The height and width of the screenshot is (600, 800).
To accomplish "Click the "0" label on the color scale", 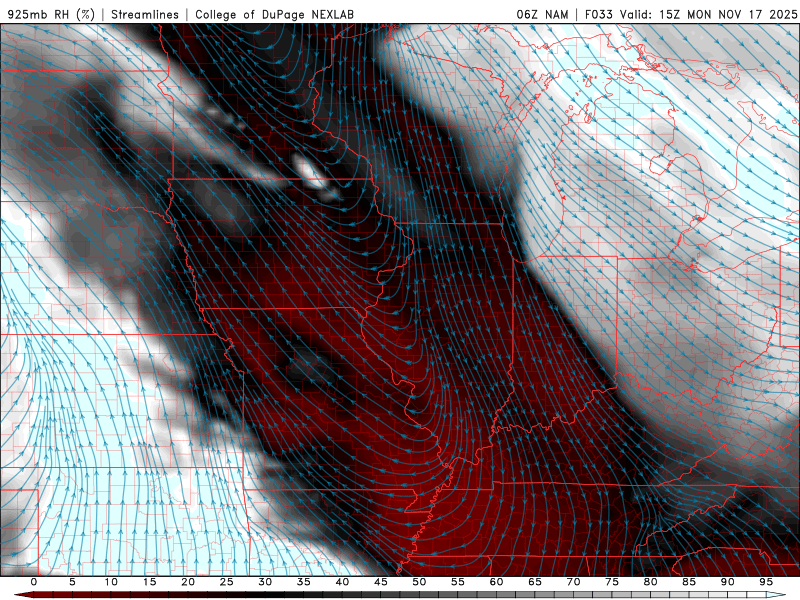I will click(x=34, y=582).
